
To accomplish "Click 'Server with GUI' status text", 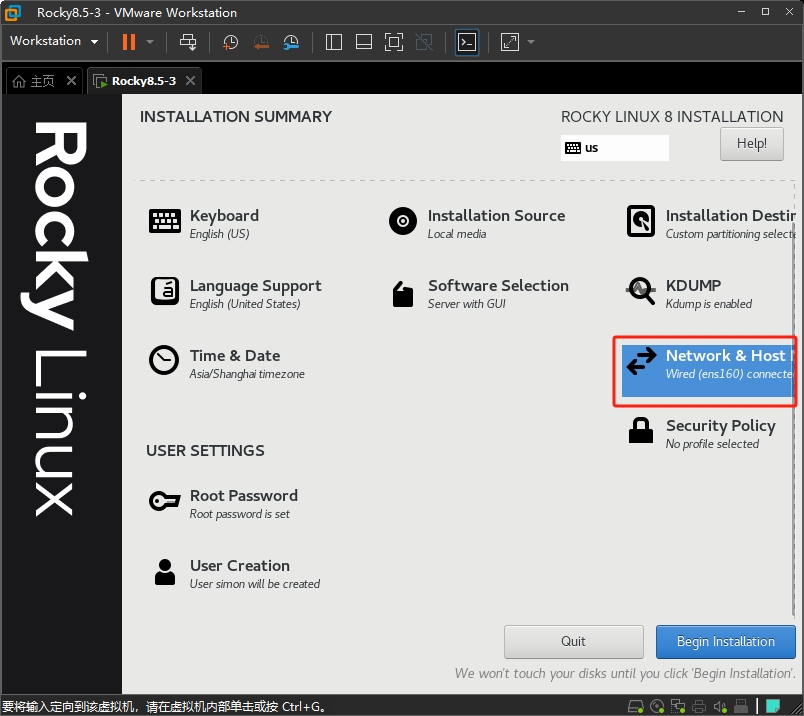I will point(467,304).
